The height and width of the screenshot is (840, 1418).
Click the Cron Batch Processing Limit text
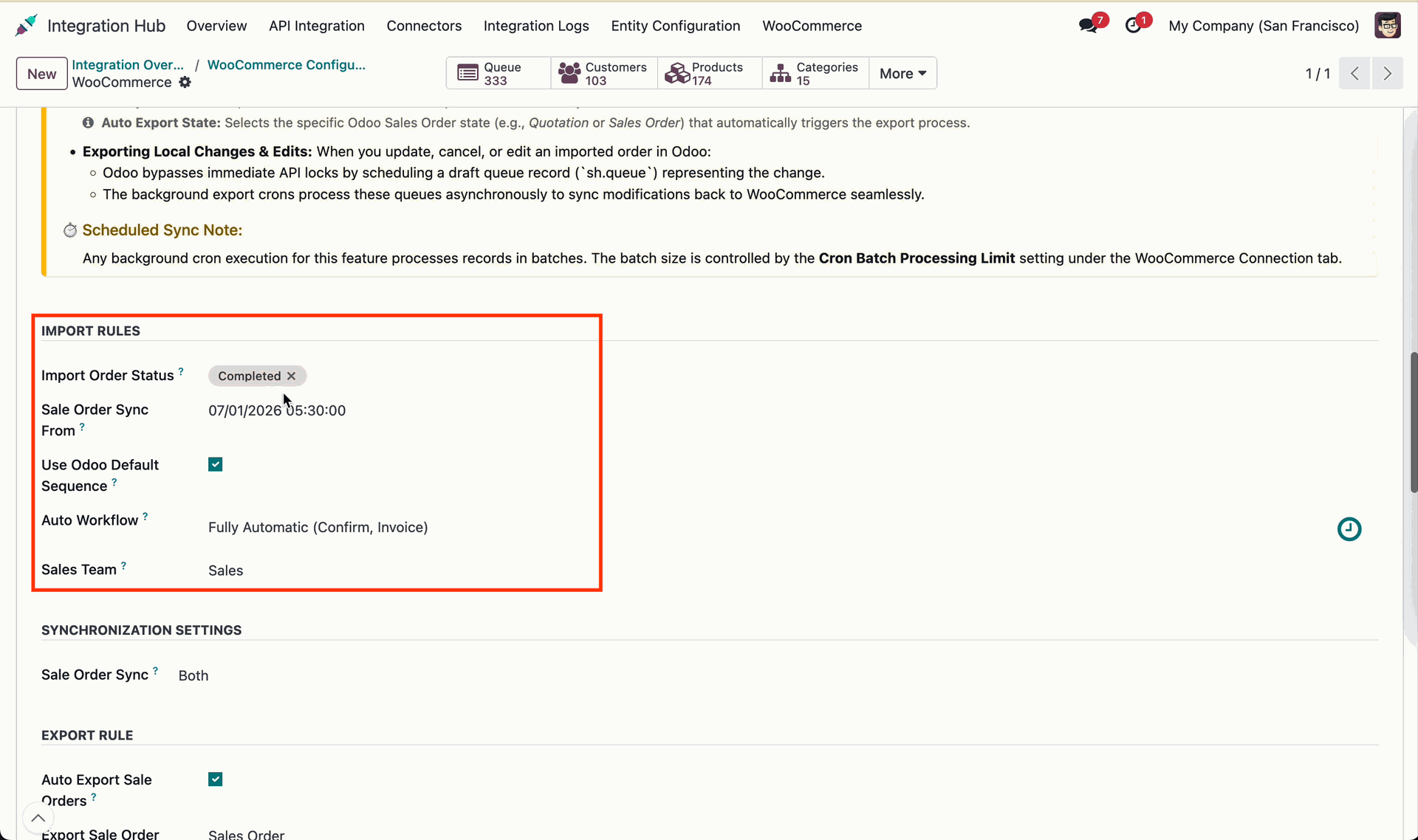click(x=917, y=258)
